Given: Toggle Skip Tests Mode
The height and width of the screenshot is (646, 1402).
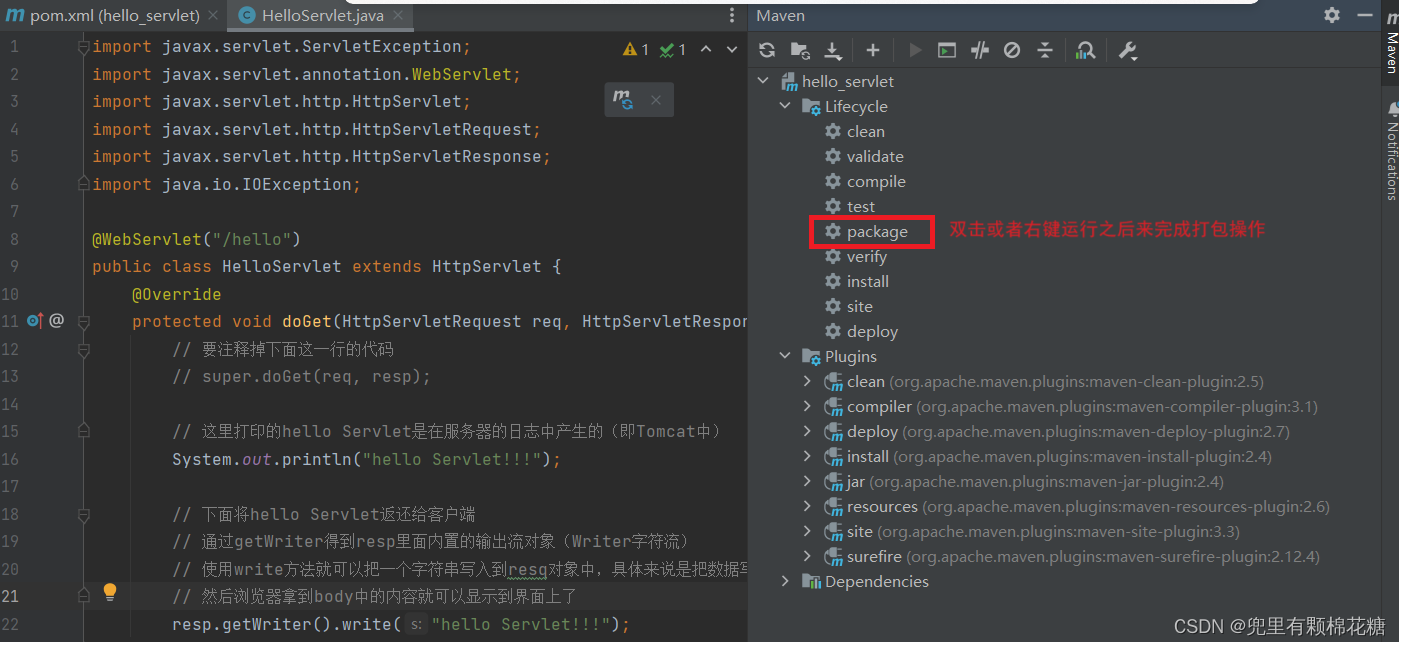Looking at the screenshot, I should 1012,50.
